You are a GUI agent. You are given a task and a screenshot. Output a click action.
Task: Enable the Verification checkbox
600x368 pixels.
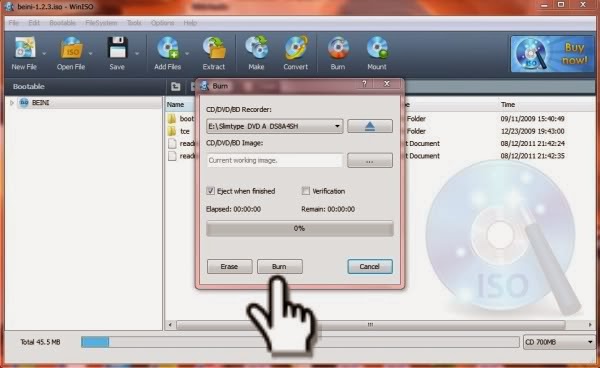[305, 191]
